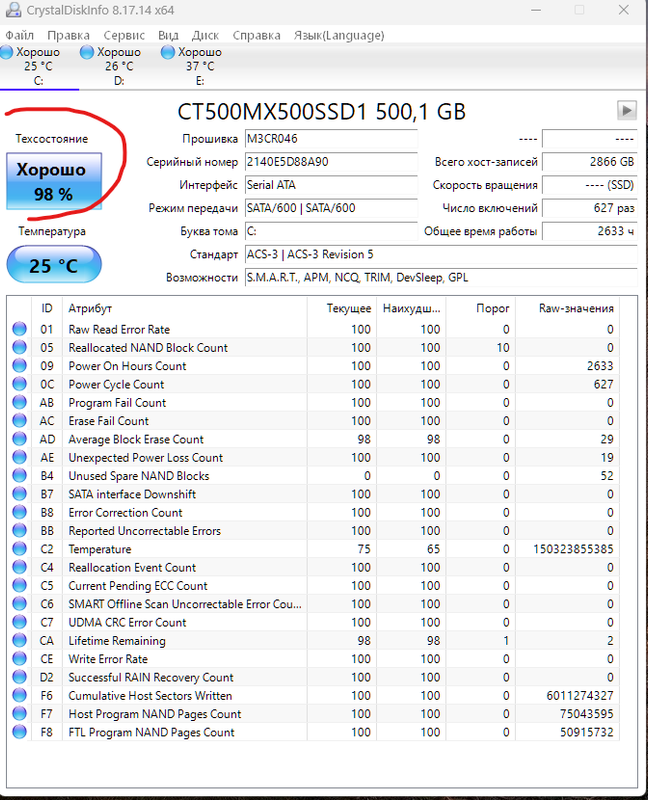Click status icon of SATA interface Downshift

click(x=19, y=493)
